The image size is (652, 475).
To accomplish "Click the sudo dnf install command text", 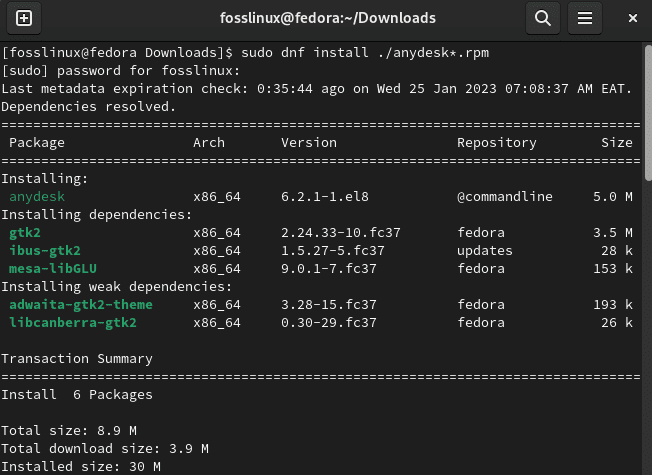I will [x=365, y=53].
